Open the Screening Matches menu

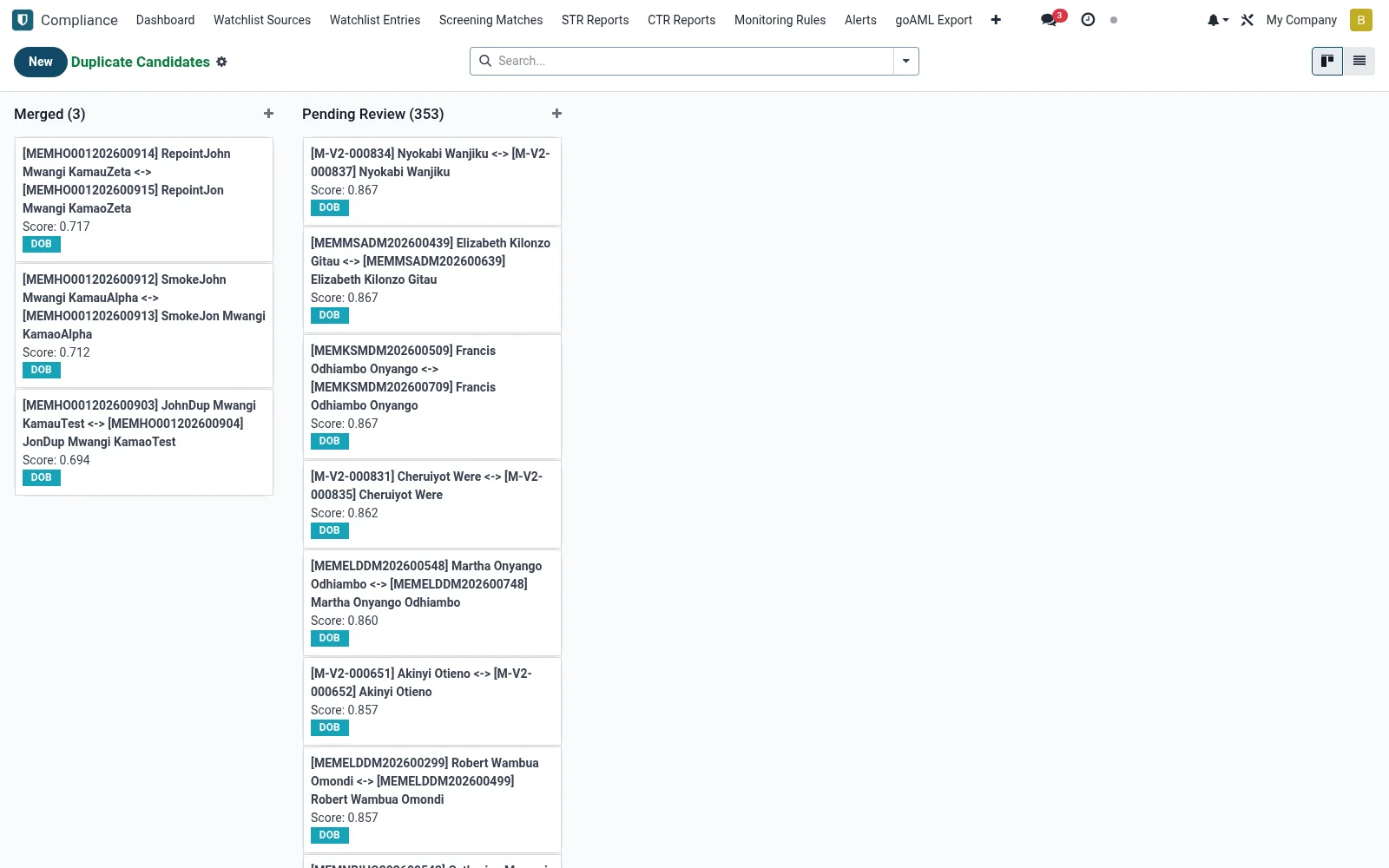tap(490, 20)
